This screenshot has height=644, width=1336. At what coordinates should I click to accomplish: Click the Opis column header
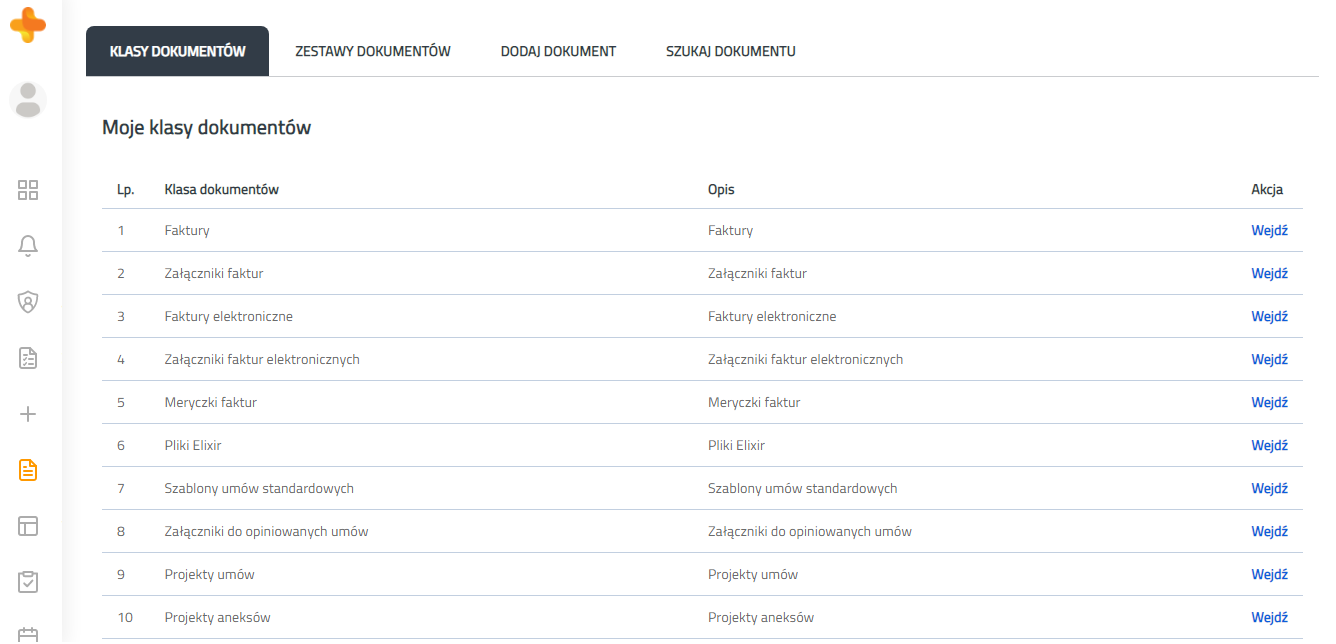click(x=721, y=189)
